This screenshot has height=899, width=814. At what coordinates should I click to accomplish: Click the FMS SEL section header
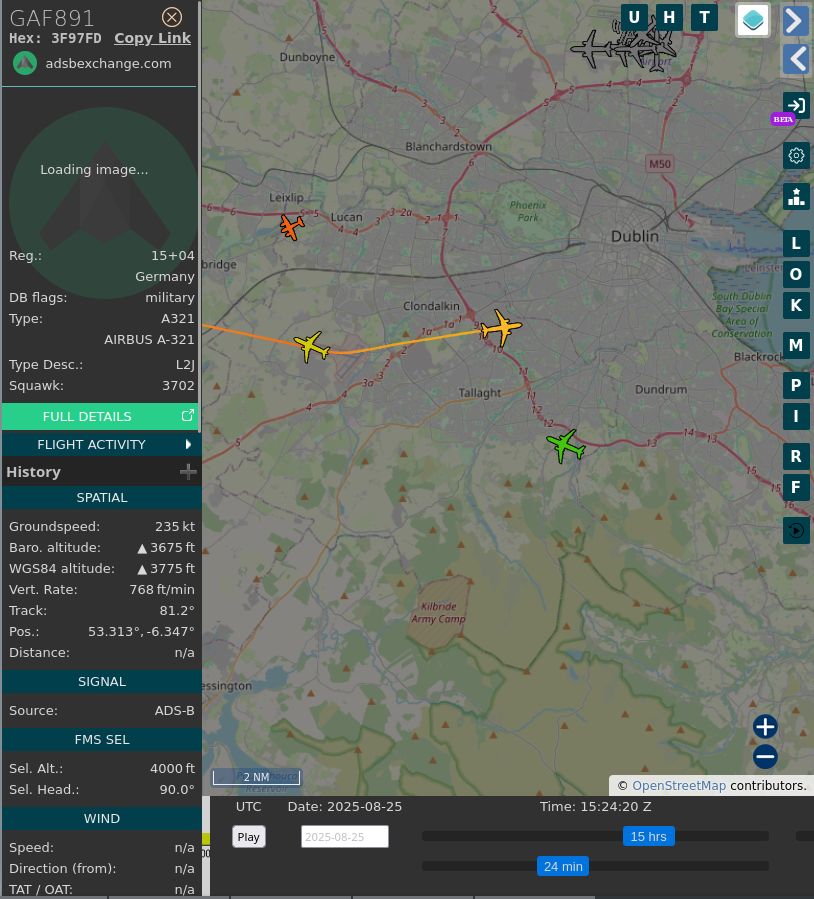click(102, 740)
